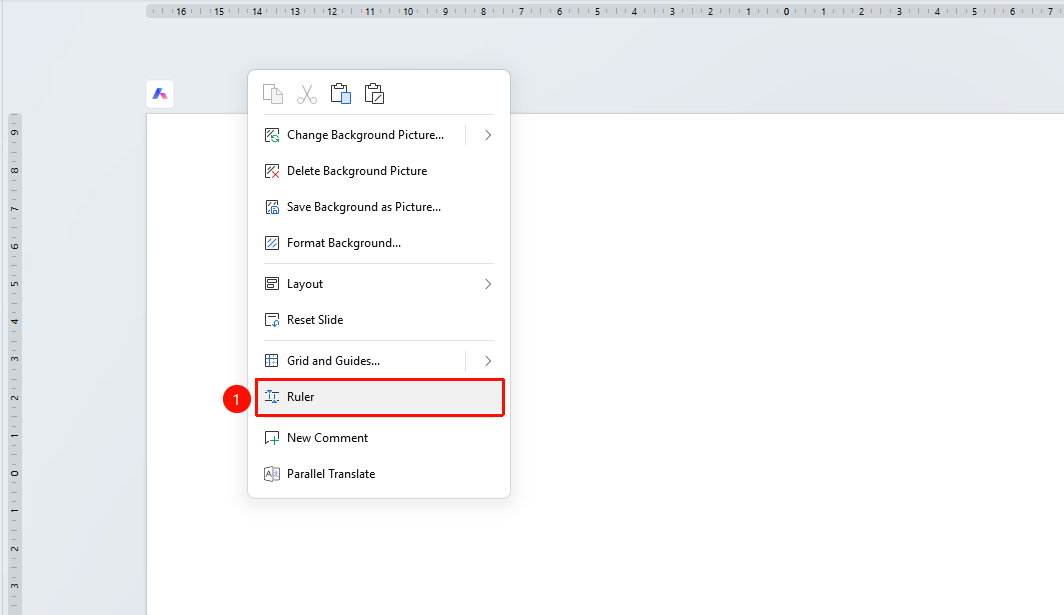The height and width of the screenshot is (615, 1064).
Task: Open Grid and Guides... text entry
Action: [x=333, y=360]
